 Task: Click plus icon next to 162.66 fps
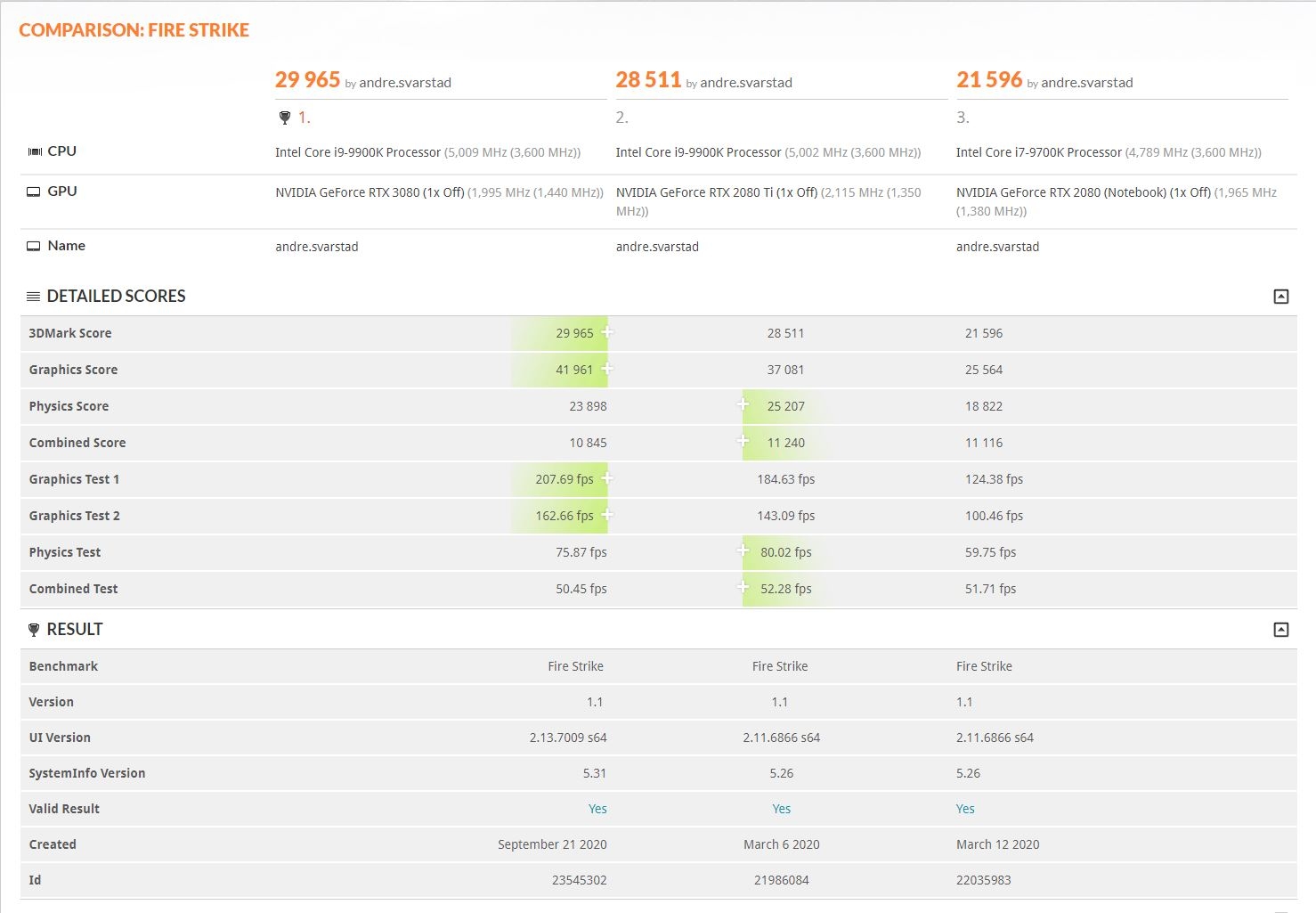tap(607, 514)
